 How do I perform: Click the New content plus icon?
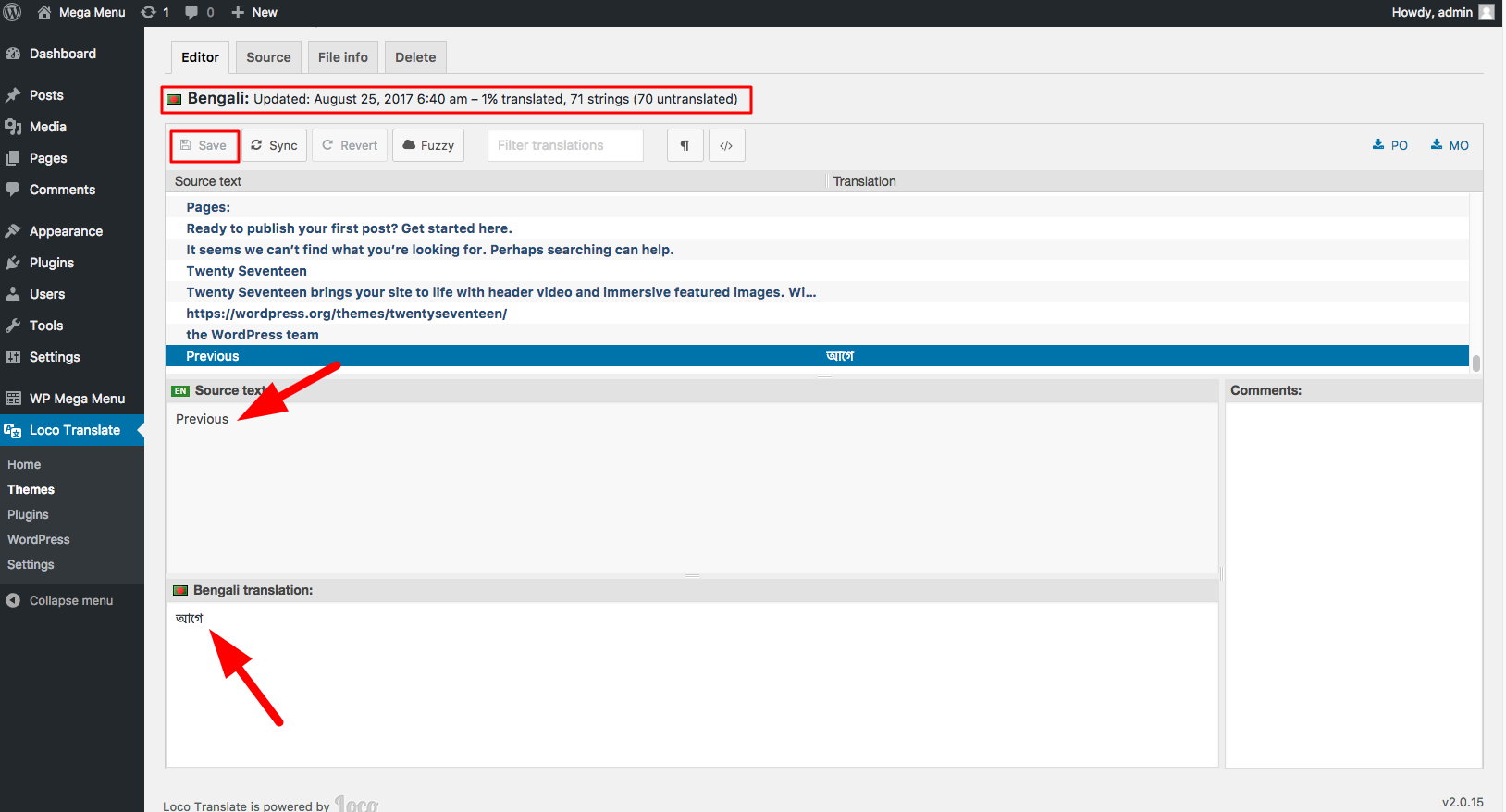pos(238,12)
